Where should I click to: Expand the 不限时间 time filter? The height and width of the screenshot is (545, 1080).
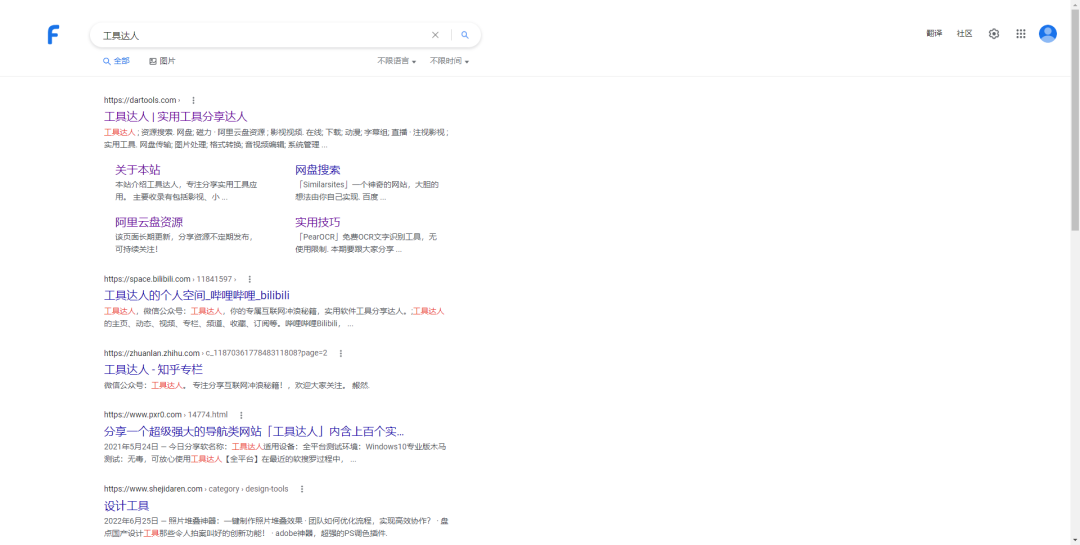[450, 61]
